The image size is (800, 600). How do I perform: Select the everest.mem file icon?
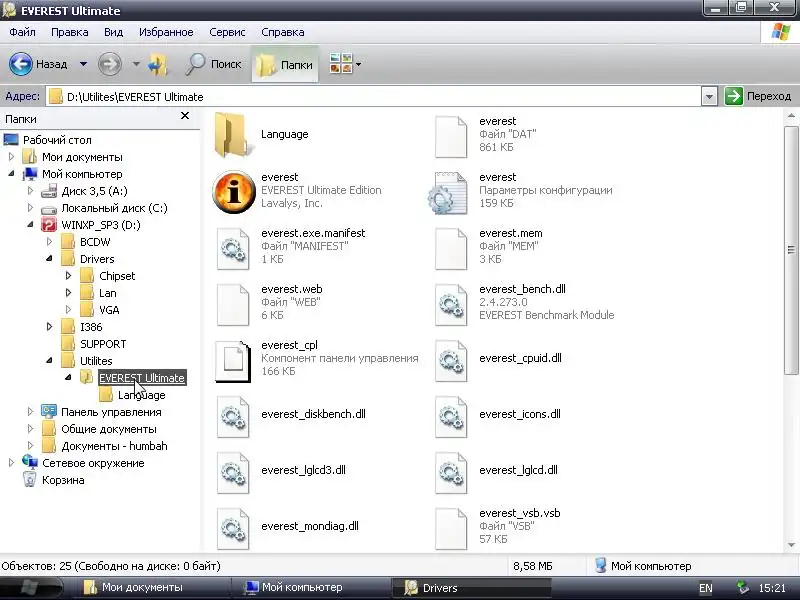[451, 248]
